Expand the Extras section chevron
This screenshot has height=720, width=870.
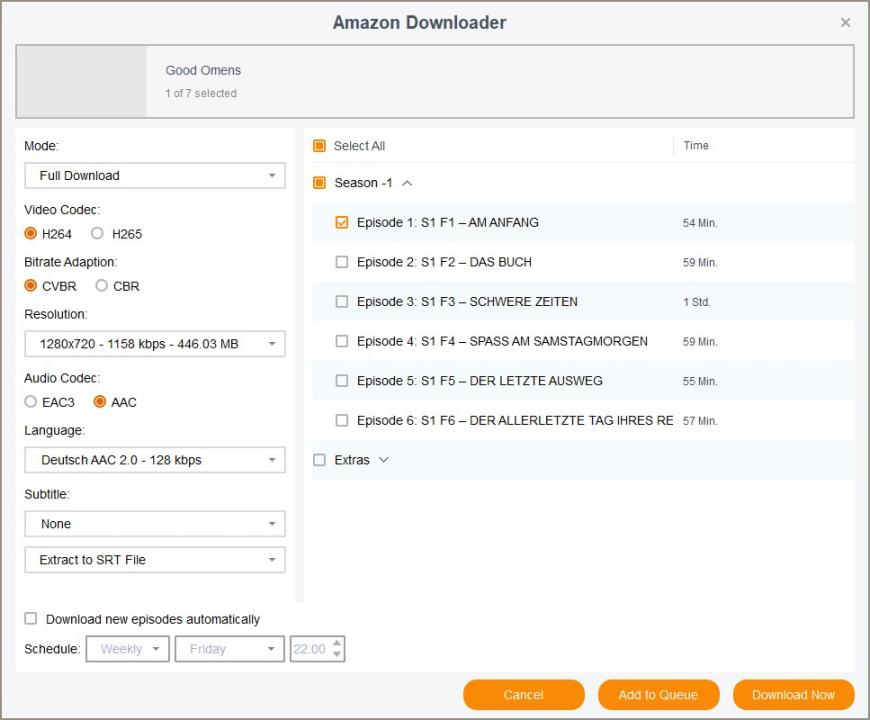(383, 460)
